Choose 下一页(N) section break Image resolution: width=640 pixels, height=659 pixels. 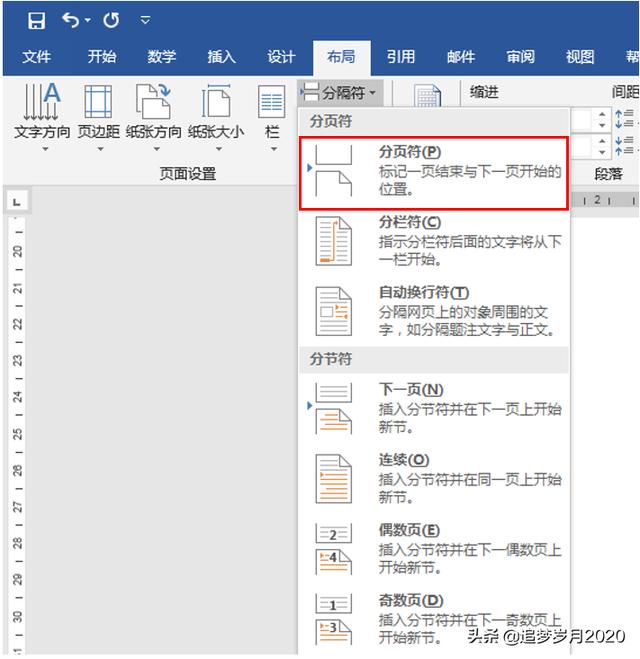[x=434, y=409]
